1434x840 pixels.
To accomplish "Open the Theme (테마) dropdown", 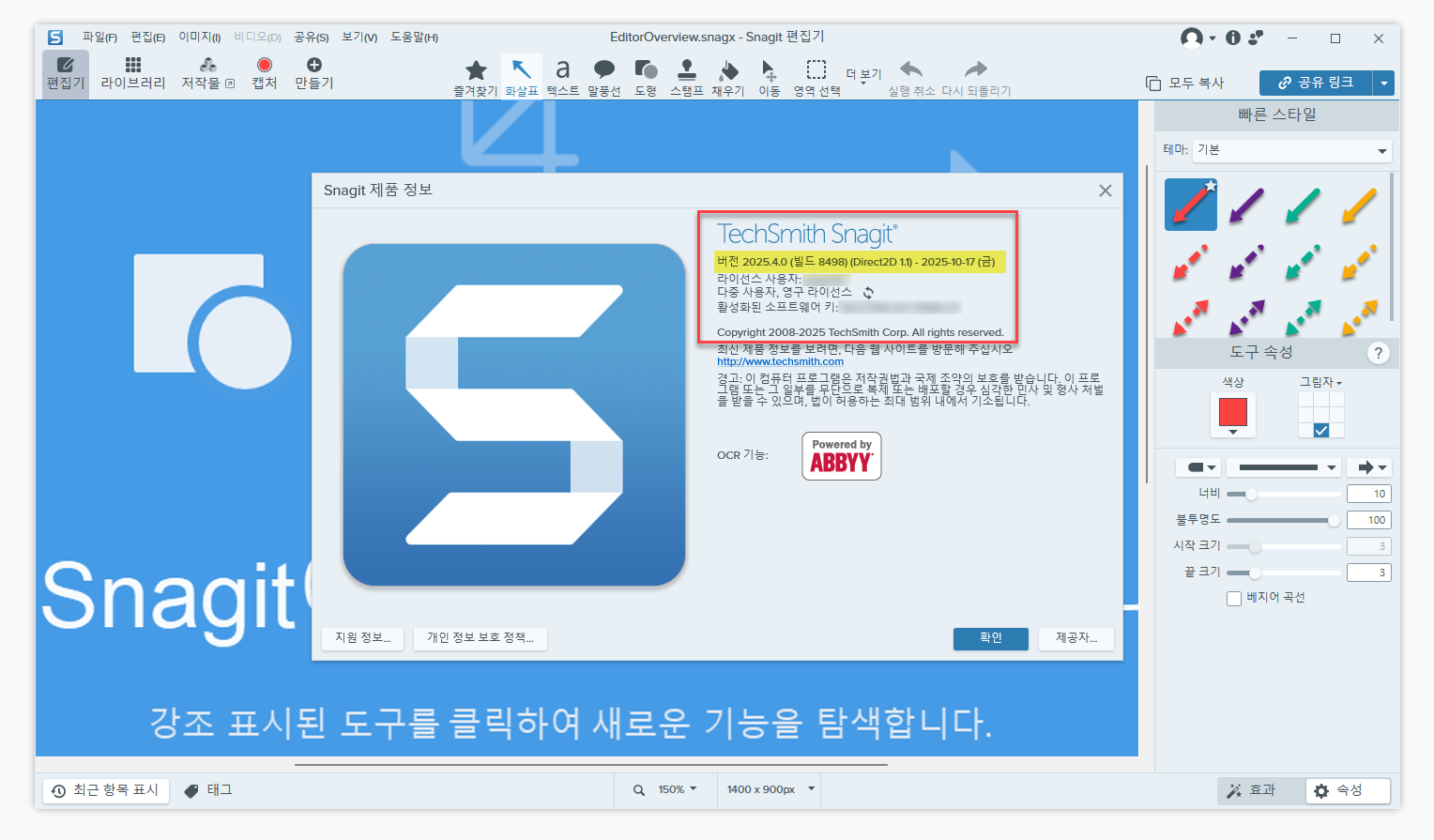I will point(1293,150).
